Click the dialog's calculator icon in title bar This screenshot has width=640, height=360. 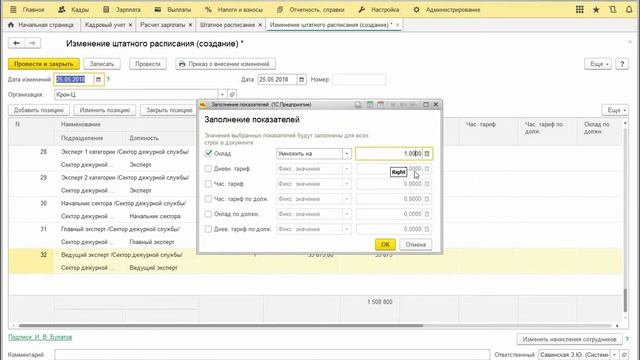click(x=369, y=104)
